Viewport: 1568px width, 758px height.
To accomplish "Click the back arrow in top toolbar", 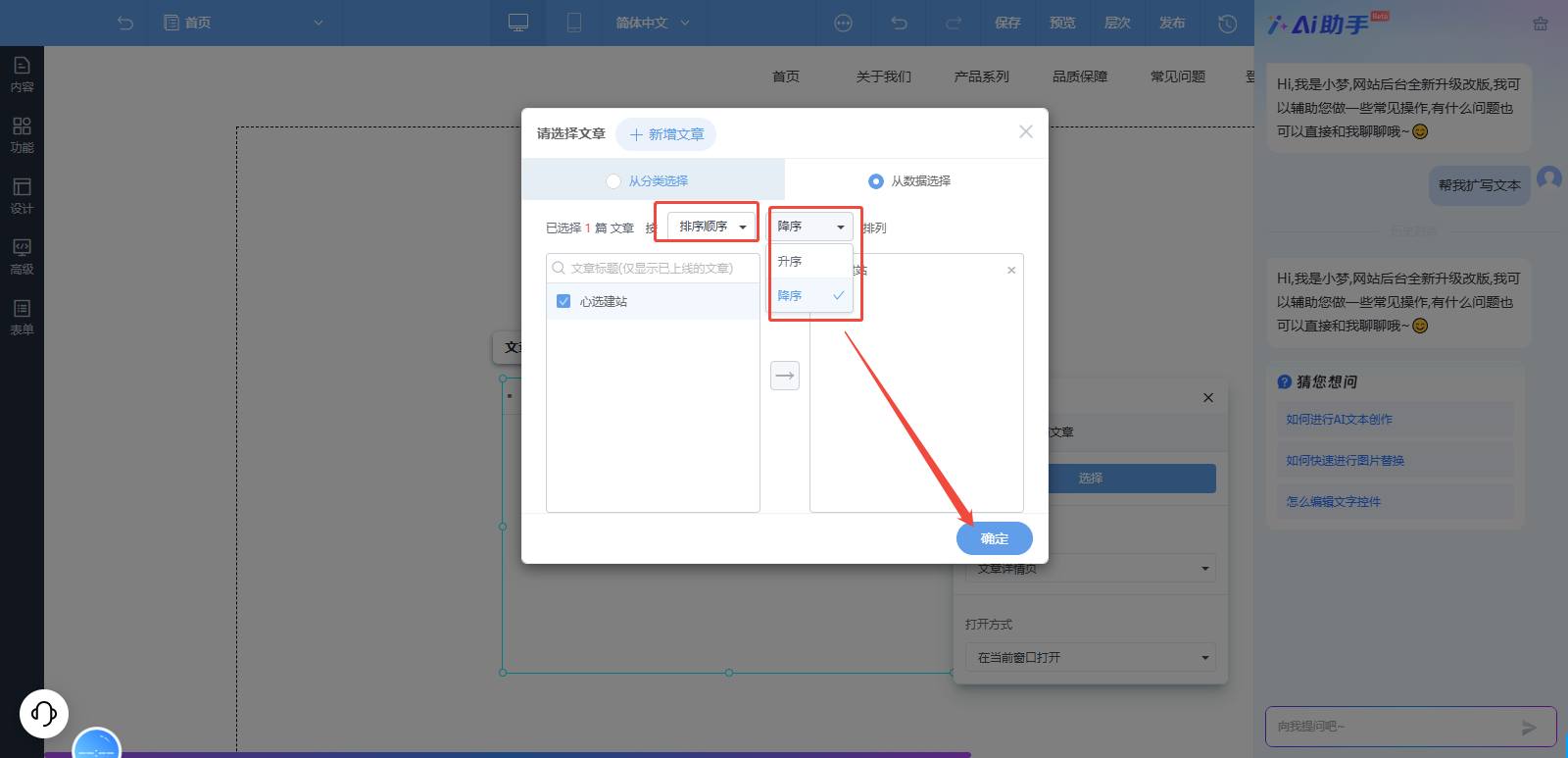I will tap(124, 23).
